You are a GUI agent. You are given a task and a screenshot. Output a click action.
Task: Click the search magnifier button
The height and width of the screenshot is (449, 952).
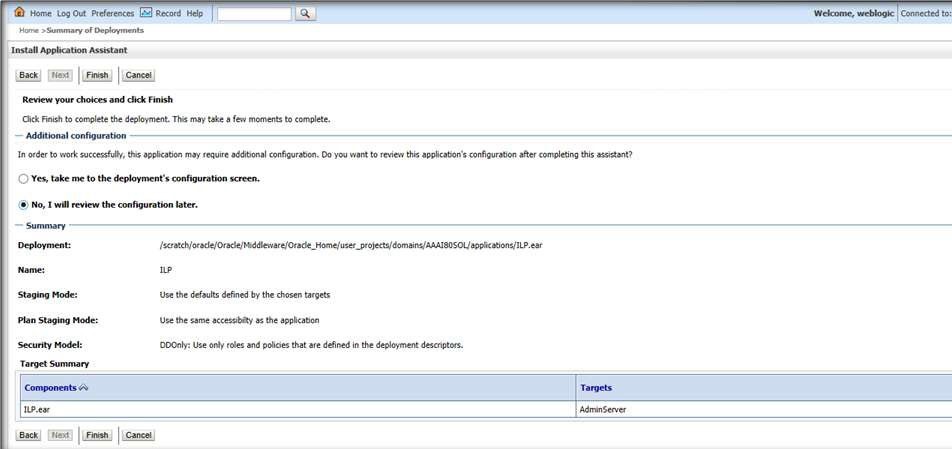[x=305, y=13]
